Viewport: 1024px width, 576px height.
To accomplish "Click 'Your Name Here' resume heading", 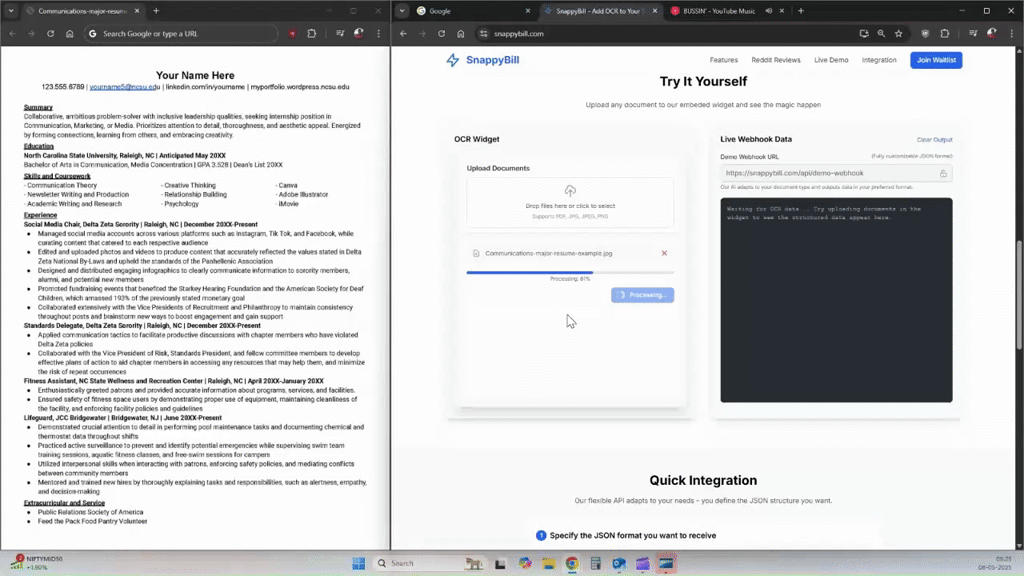I will coord(195,76).
